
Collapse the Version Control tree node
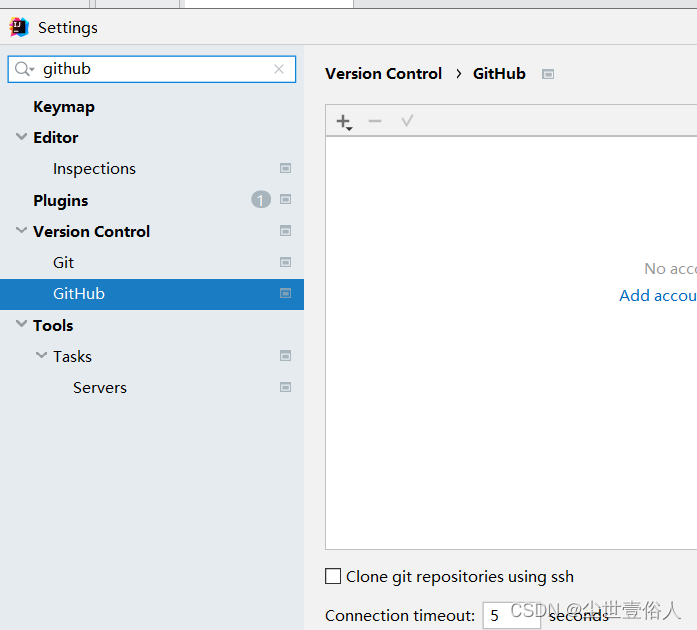tap(21, 230)
